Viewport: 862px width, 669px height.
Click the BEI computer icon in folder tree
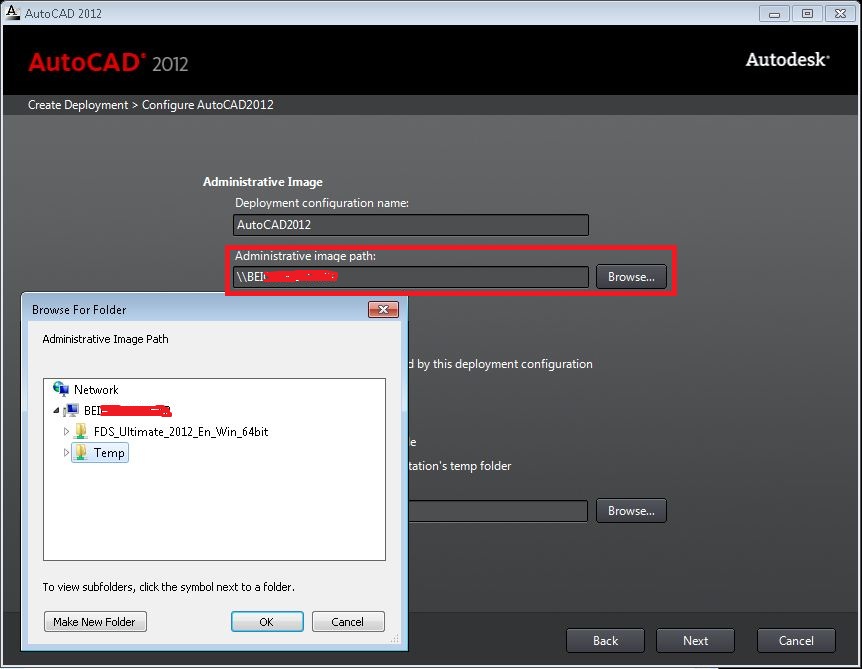tap(71, 410)
